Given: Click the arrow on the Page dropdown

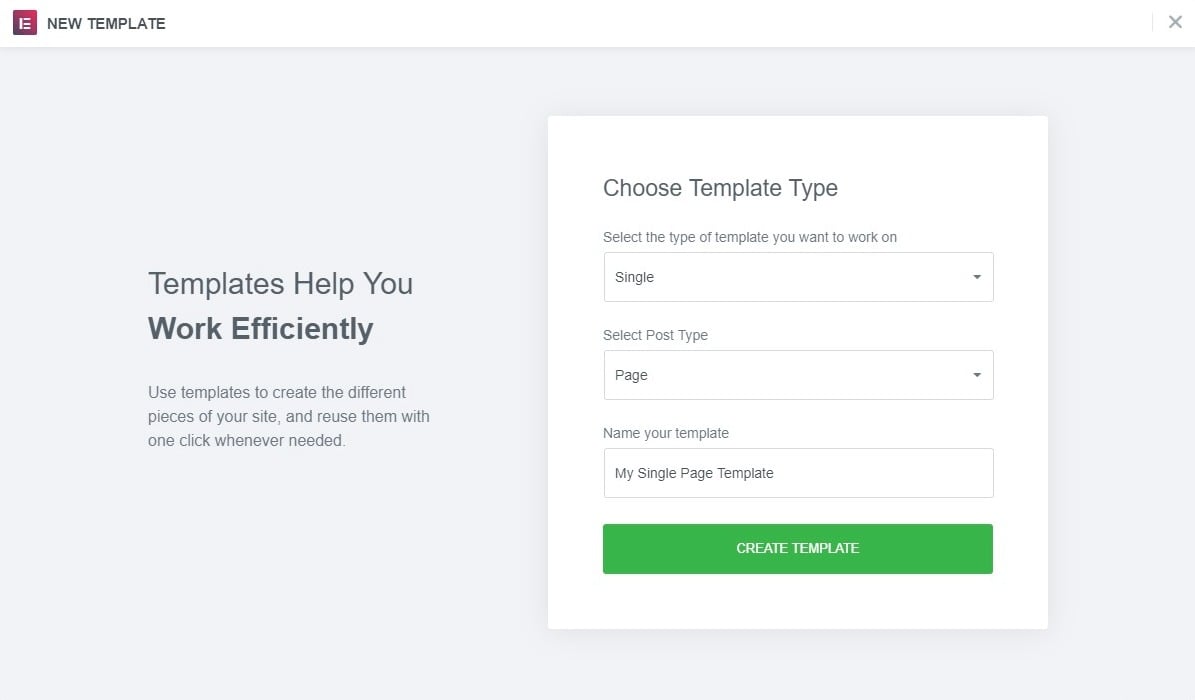Looking at the screenshot, I should pos(977,375).
